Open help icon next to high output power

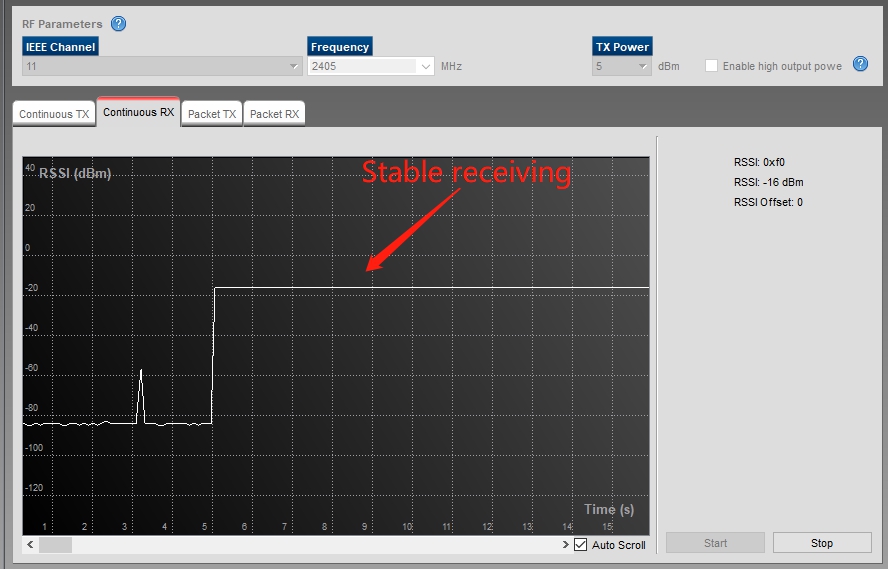coord(860,65)
